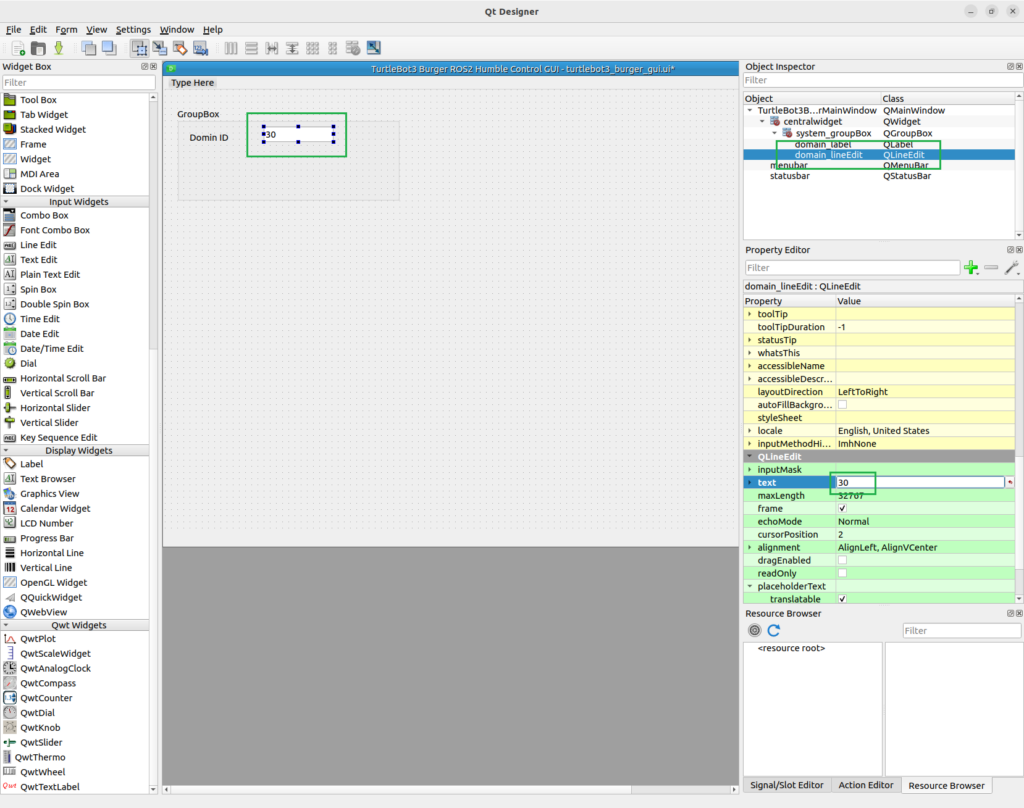Select the Domin ID label on the form
The height and width of the screenshot is (808, 1024).
point(209,137)
